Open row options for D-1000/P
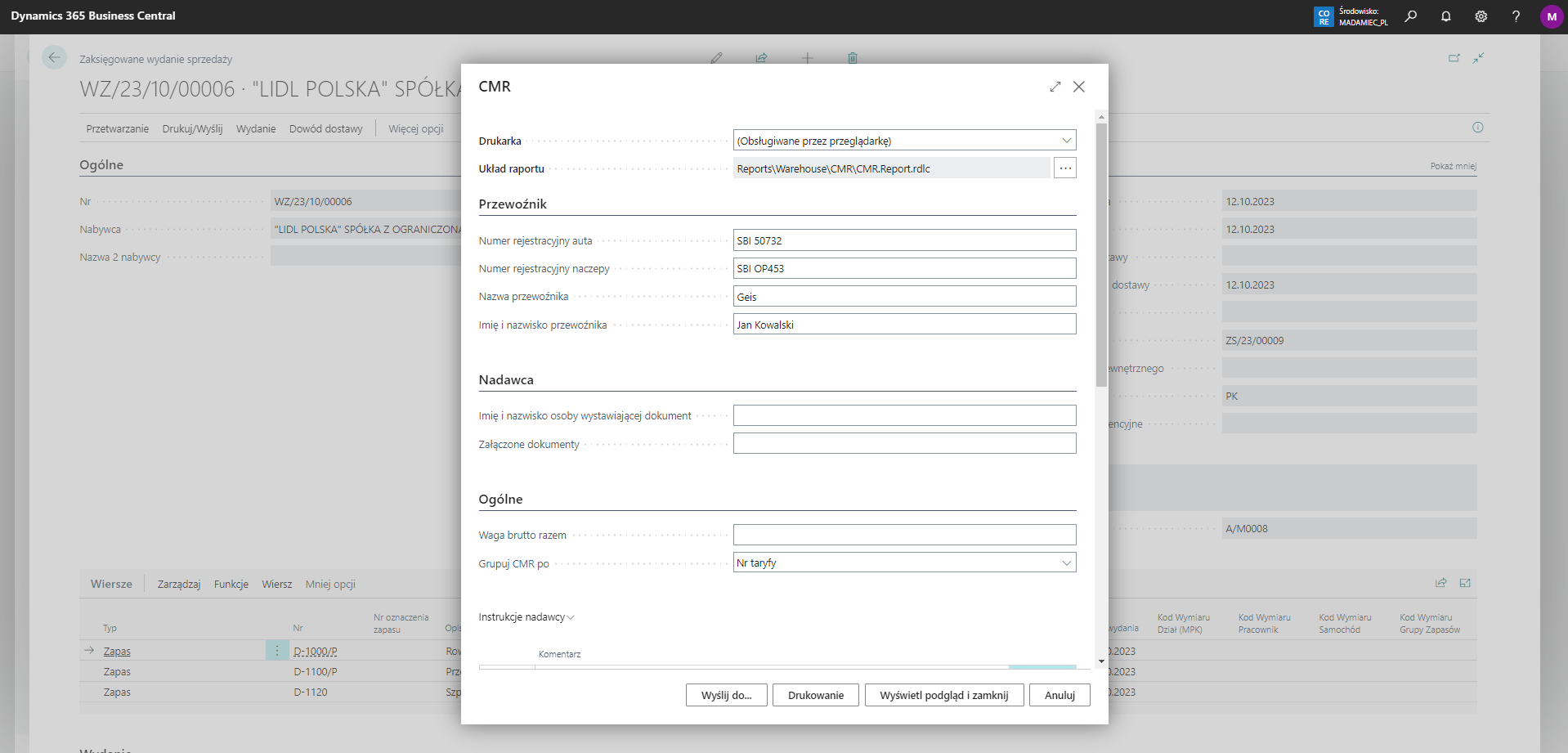The width and height of the screenshot is (1568, 753). pos(277,651)
